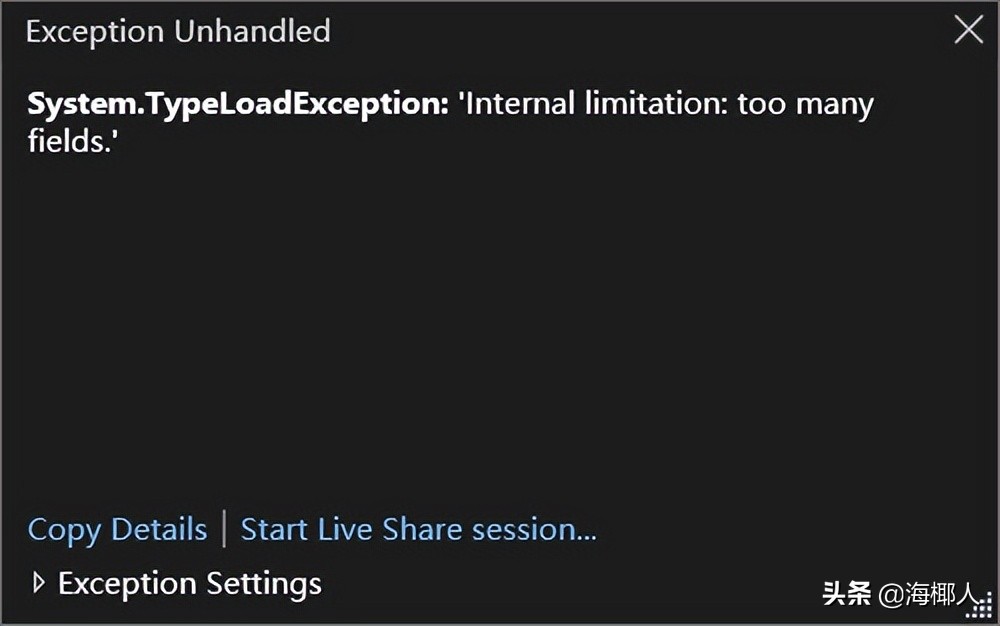The height and width of the screenshot is (626, 1000).
Task: Click the Exception Settings label
Action: tap(190, 583)
